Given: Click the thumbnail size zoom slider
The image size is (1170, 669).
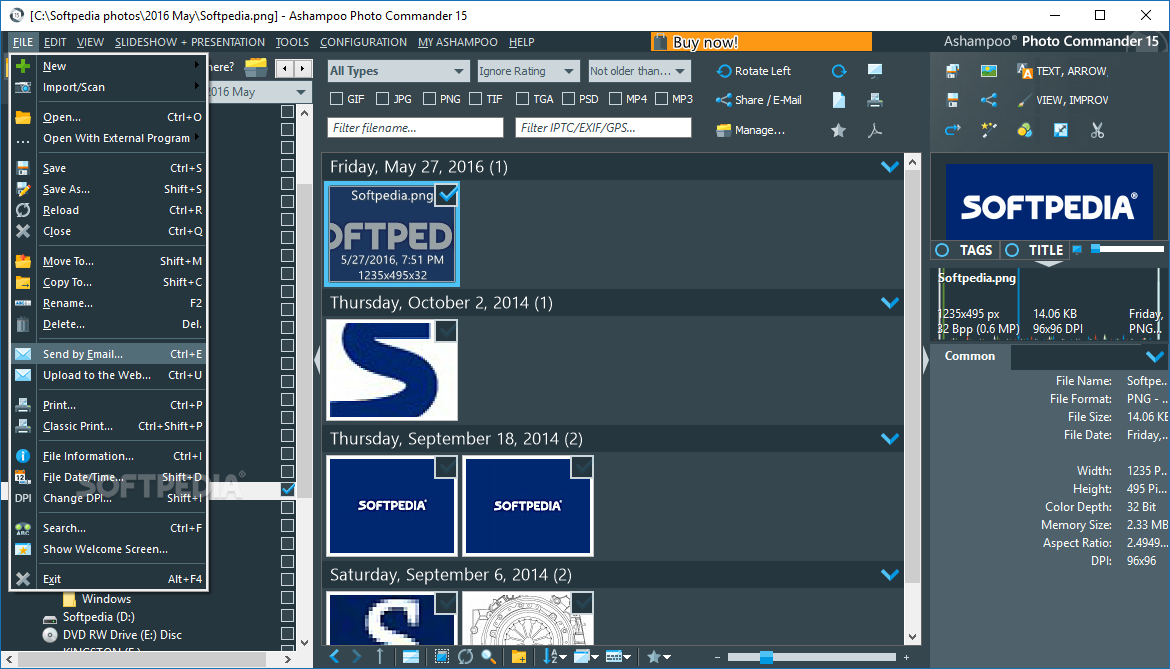Looking at the screenshot, I should coord(812,657).
